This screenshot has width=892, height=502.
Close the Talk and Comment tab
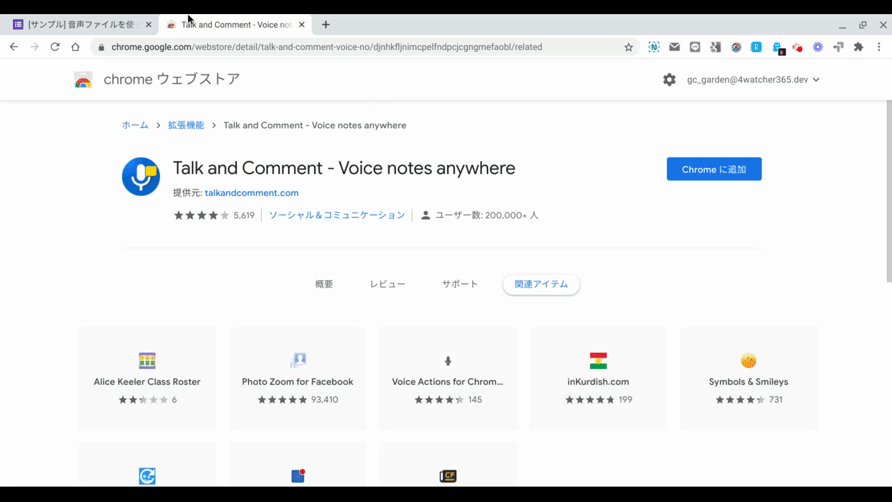[x=302, y=24]
